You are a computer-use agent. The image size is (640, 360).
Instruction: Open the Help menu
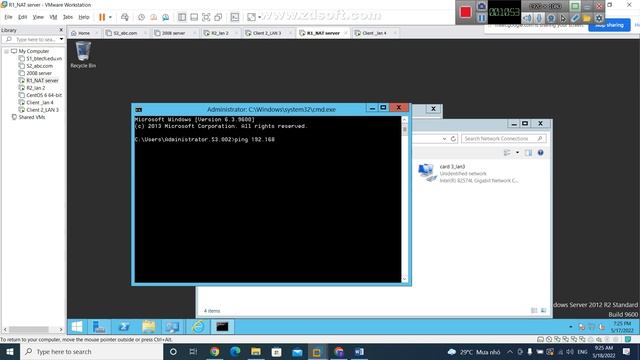pos(84,17)
